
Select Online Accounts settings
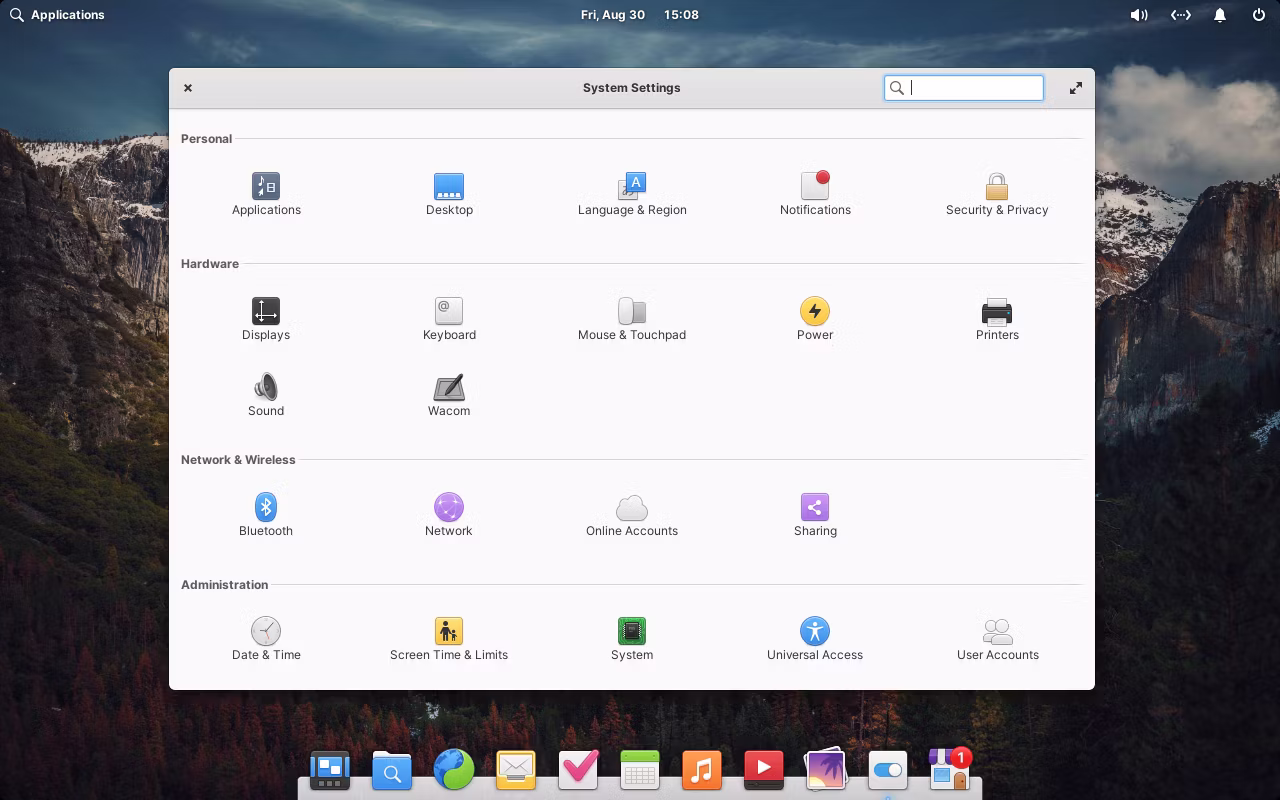(x=632, y=515)
